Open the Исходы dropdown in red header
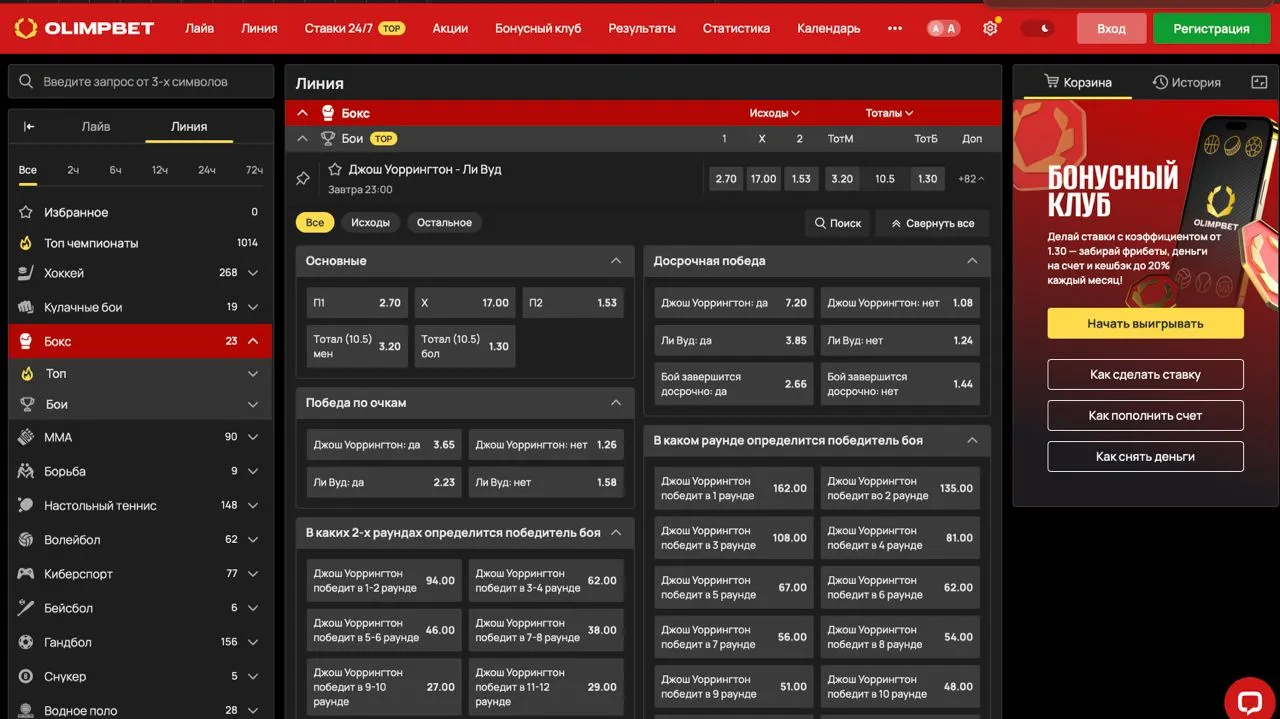This screenshot has height=719, width=1280. point(775,113)
